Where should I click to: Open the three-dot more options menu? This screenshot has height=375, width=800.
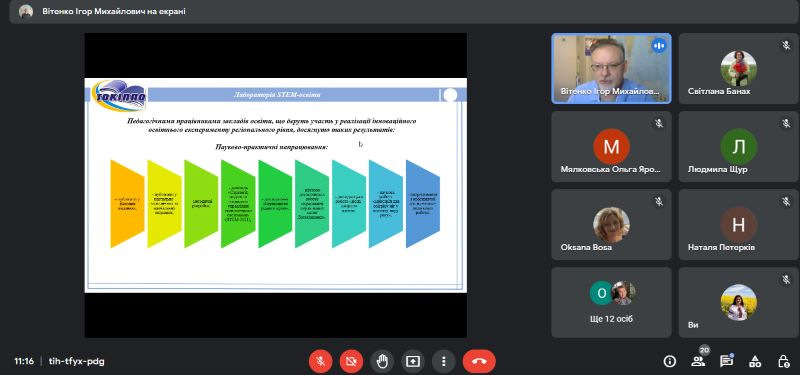click(443, 362)
